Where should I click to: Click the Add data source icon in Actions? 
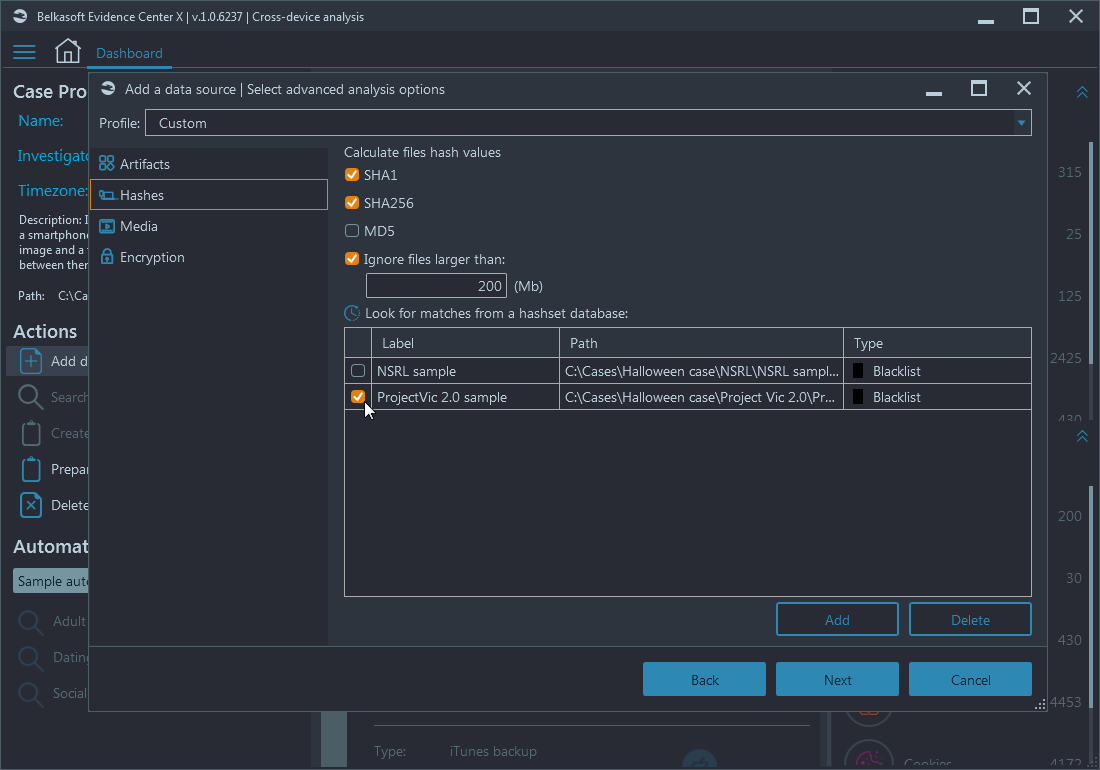(x=31, y=361)
